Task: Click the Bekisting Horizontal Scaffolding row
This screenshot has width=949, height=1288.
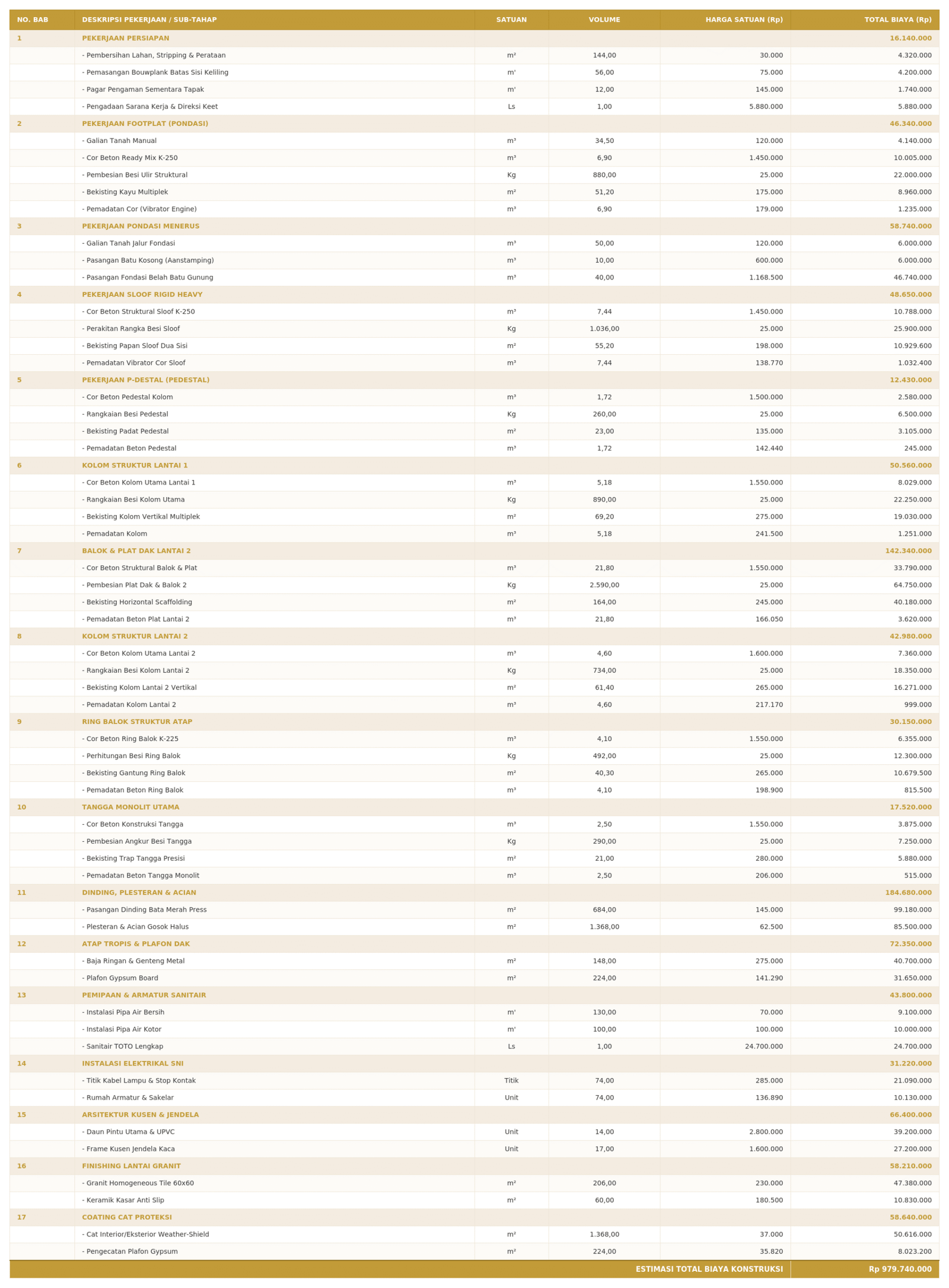Action: tap(474, 602)
